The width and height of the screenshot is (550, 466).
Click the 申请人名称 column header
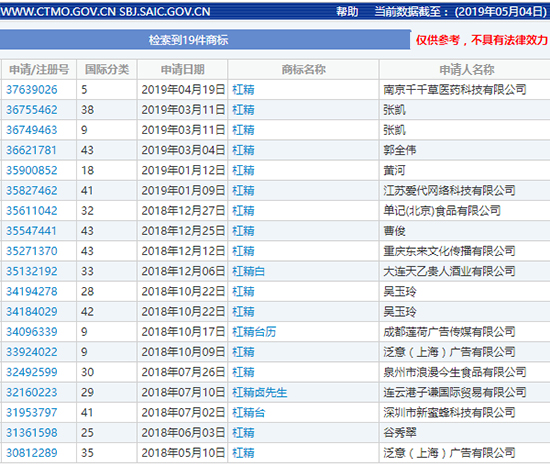pyautogui.click(x=467, y=69)
